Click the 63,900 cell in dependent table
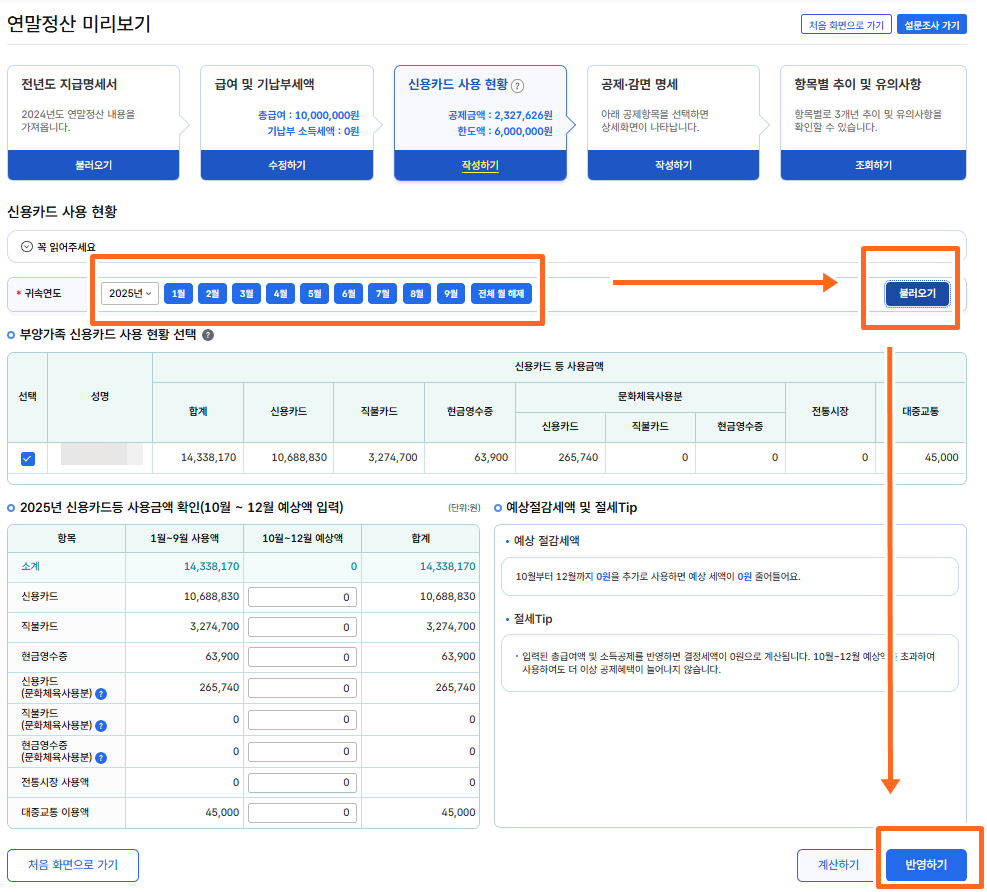 (x=491, y=458)
